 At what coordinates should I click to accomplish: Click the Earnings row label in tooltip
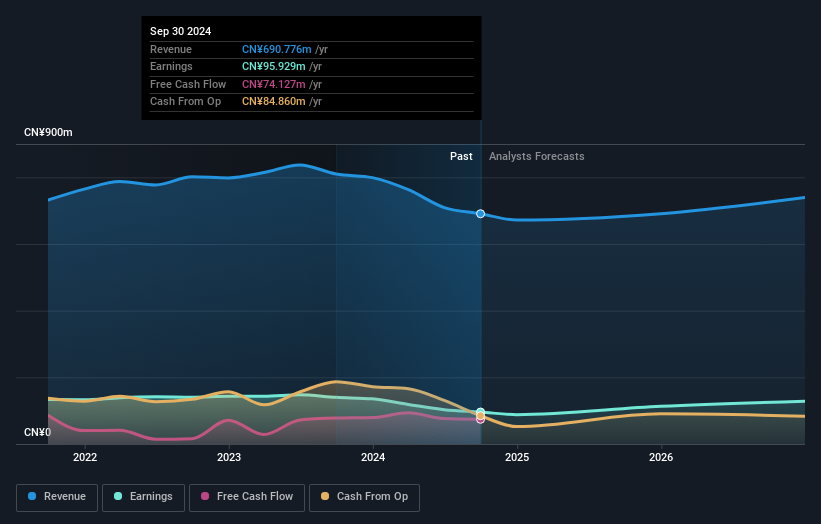(171, 66)
